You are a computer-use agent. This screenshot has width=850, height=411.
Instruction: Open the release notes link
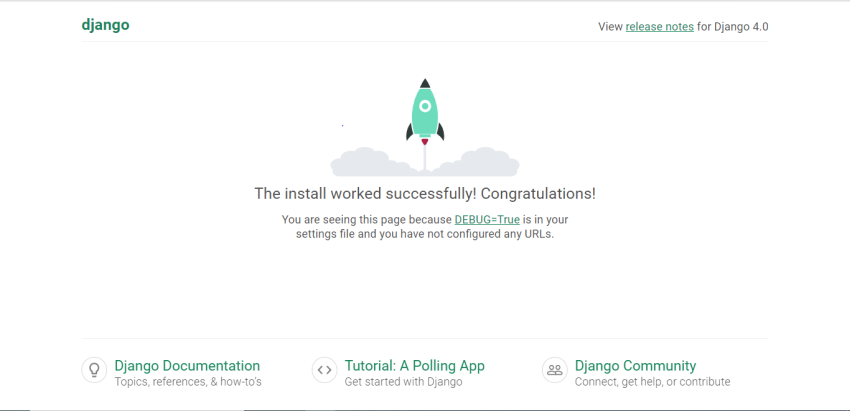[660, 27]
